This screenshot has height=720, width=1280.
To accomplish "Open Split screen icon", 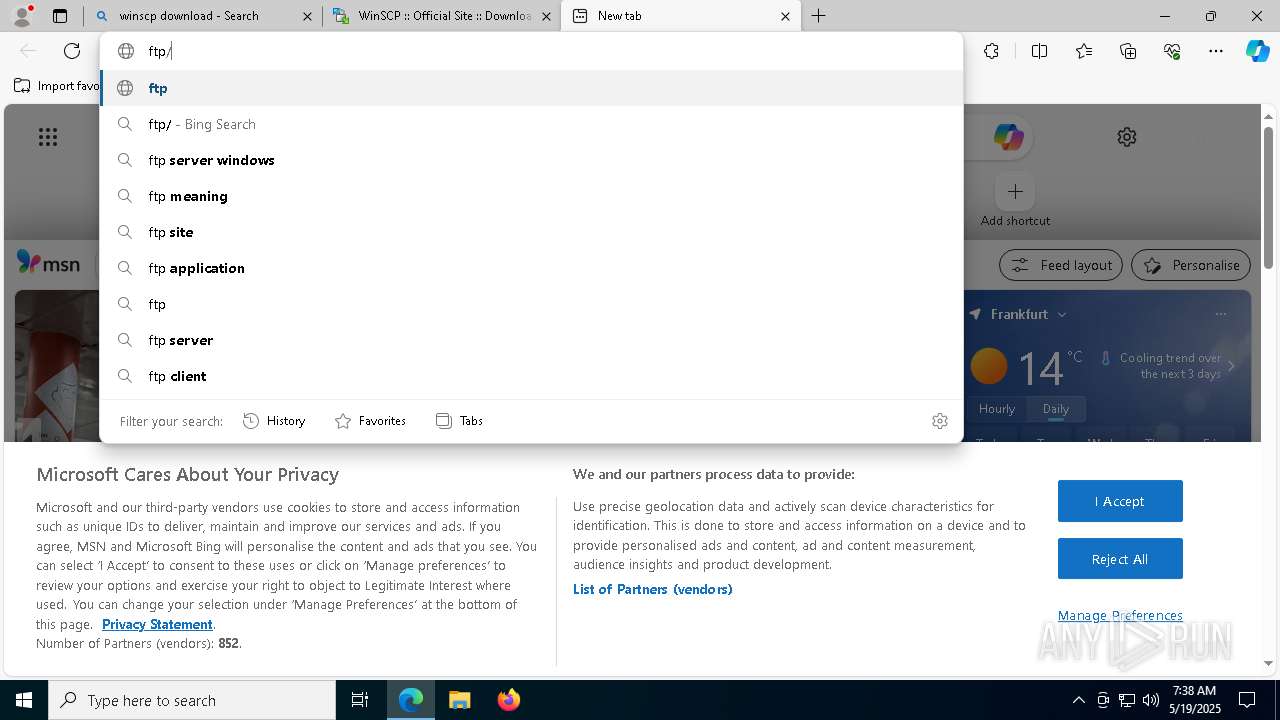I will coord(1039,51).
